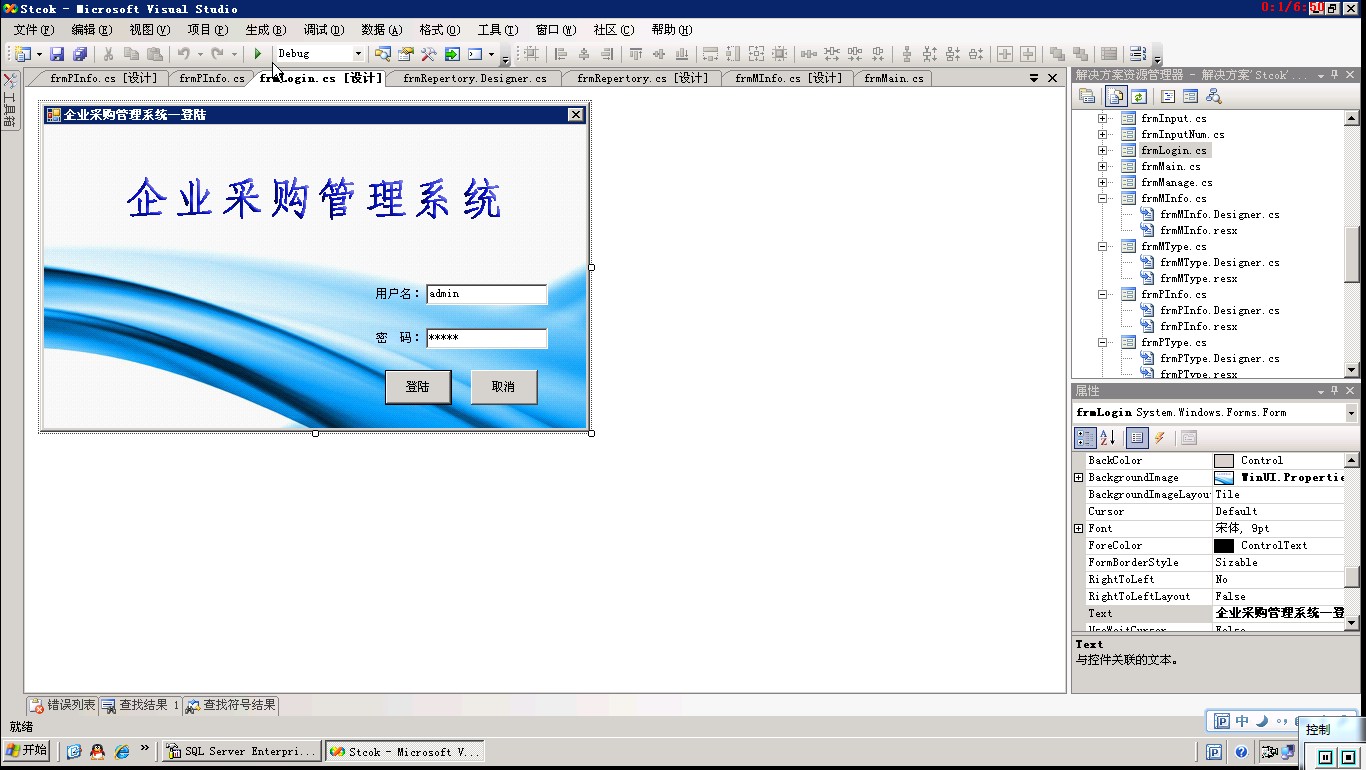Select frmPInfo.resx in Solution Explorer
The height and width of the screenshot is (770, 1366).
(1198, 326)
